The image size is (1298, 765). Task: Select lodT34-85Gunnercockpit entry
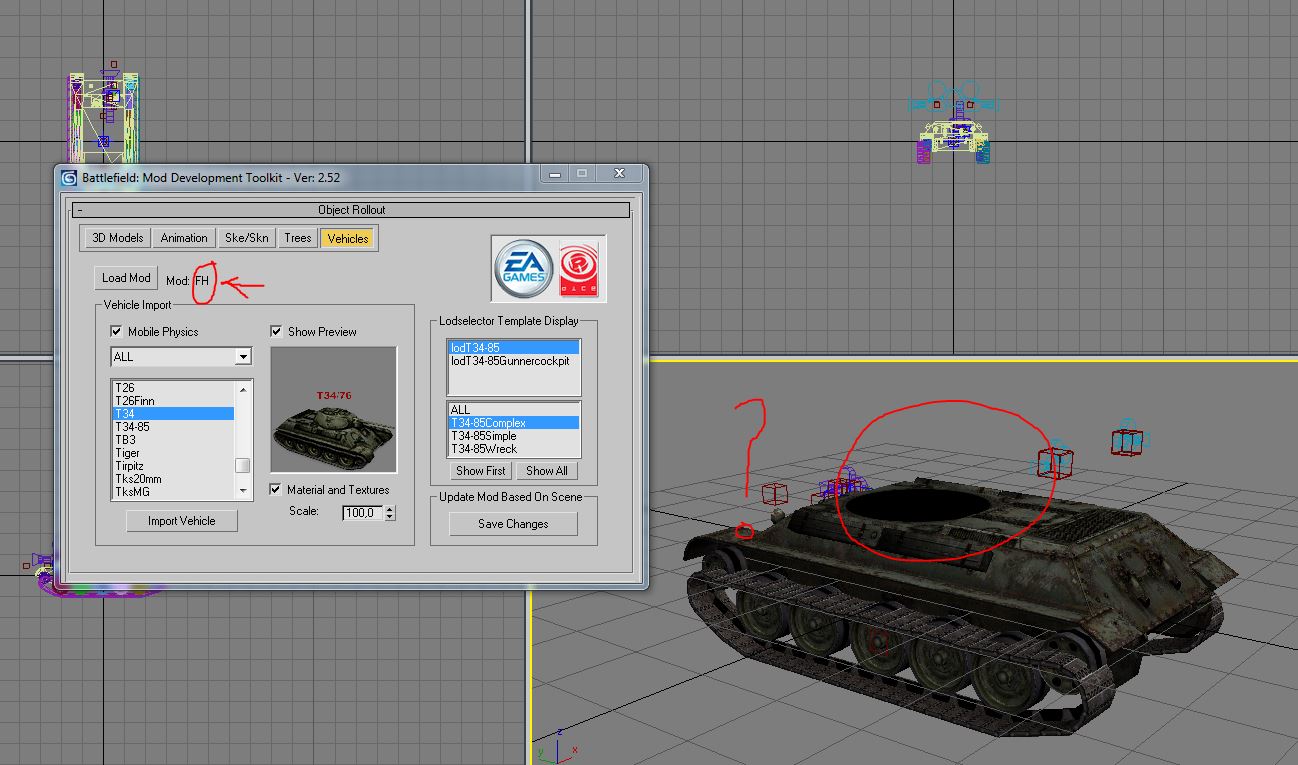coord(513,360)
